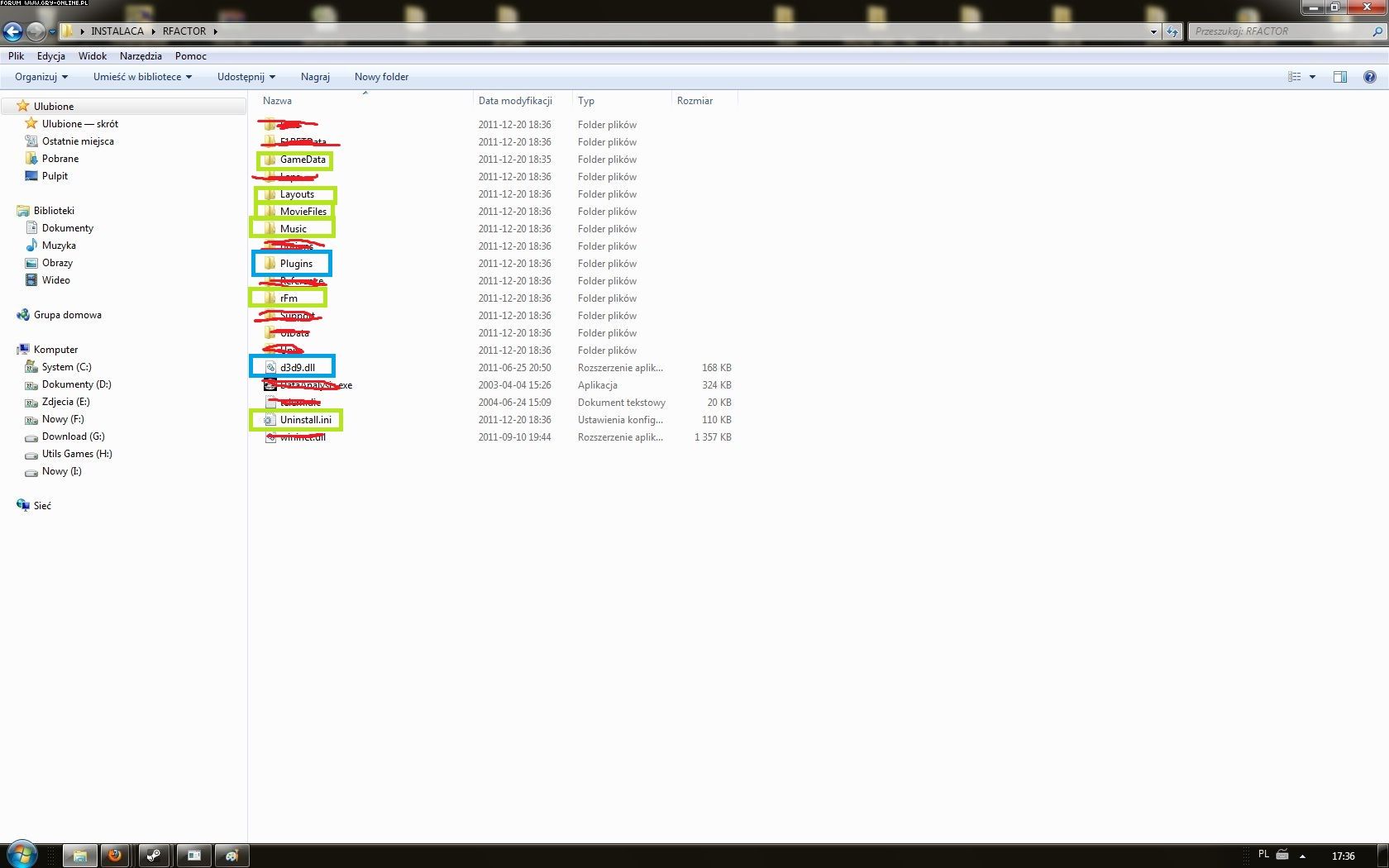This screenshot has width=1389, height=868.
Task: Select Pobrane in sidebar
Action: click(x=60, y=159)
